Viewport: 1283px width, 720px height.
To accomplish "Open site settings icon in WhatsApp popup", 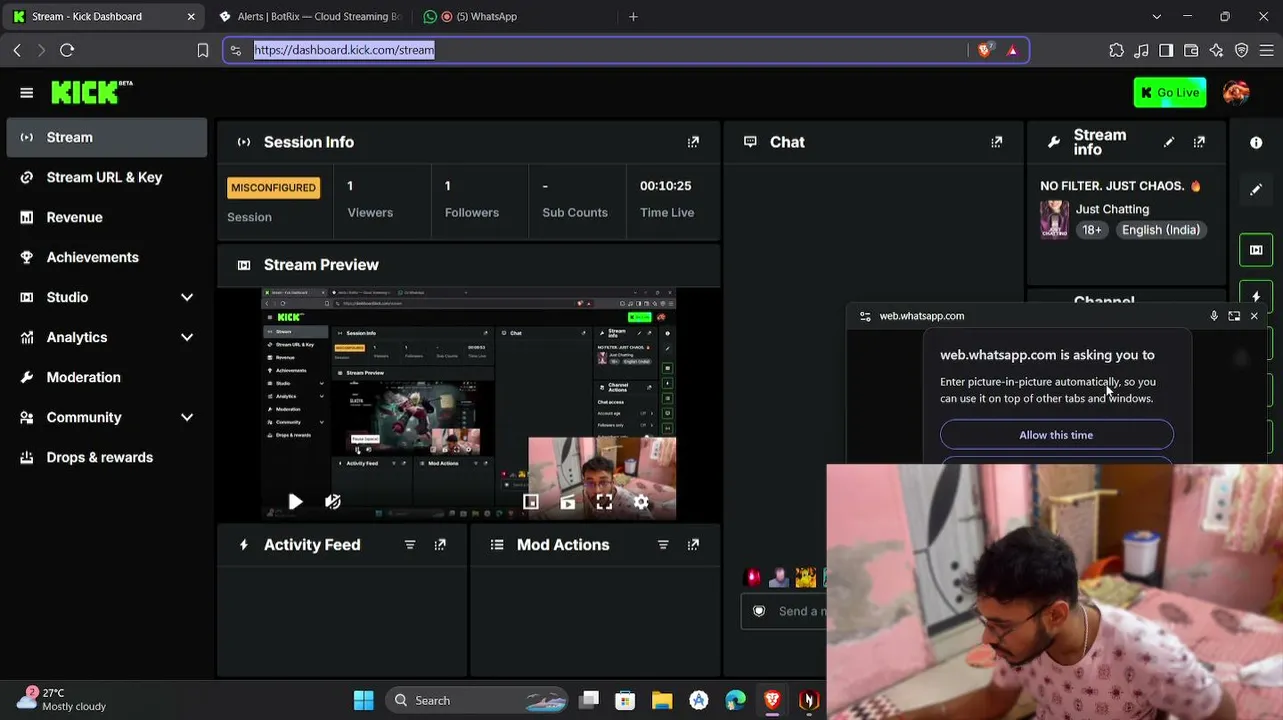I will [865, 316].
